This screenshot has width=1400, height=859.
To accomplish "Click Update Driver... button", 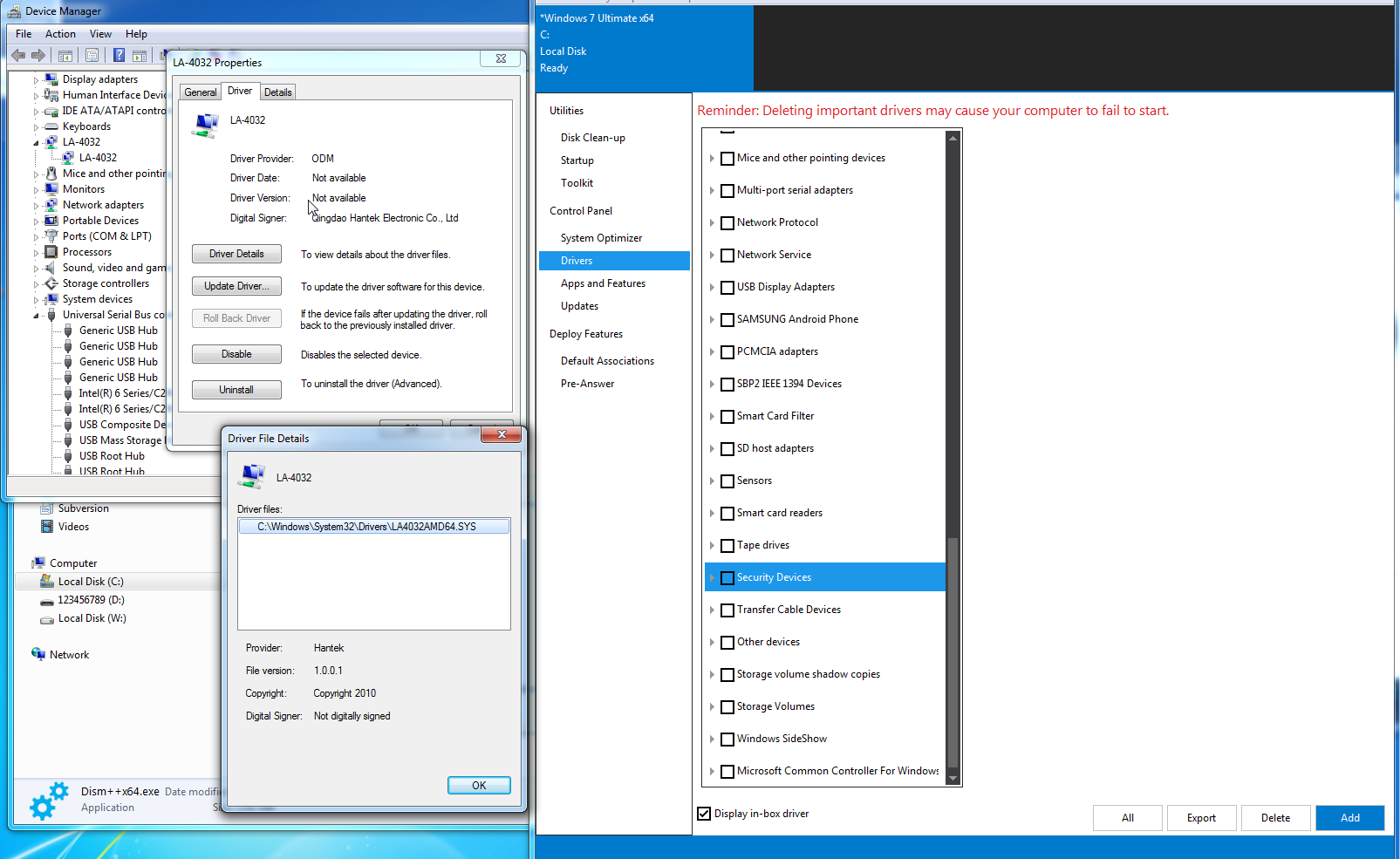I will coord(236,286).
